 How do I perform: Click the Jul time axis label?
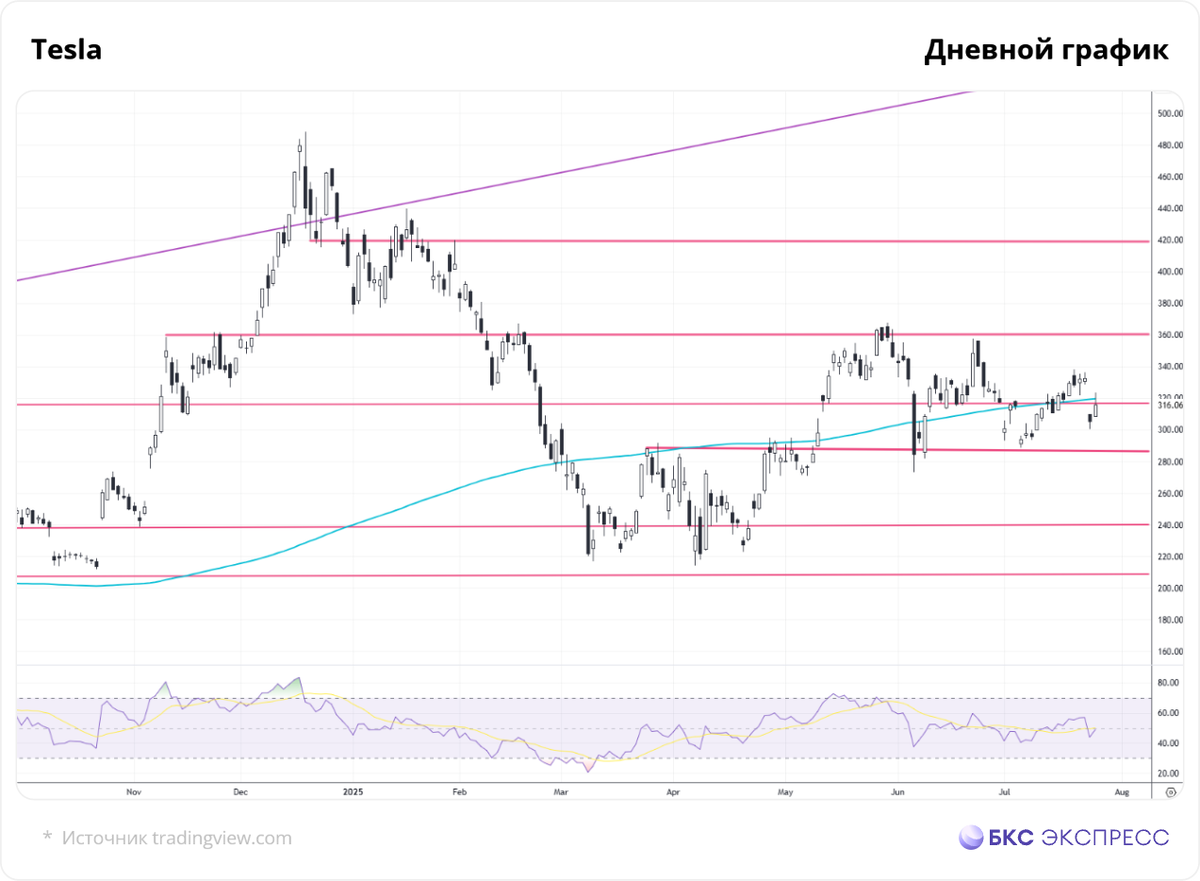pos(1005,792)
